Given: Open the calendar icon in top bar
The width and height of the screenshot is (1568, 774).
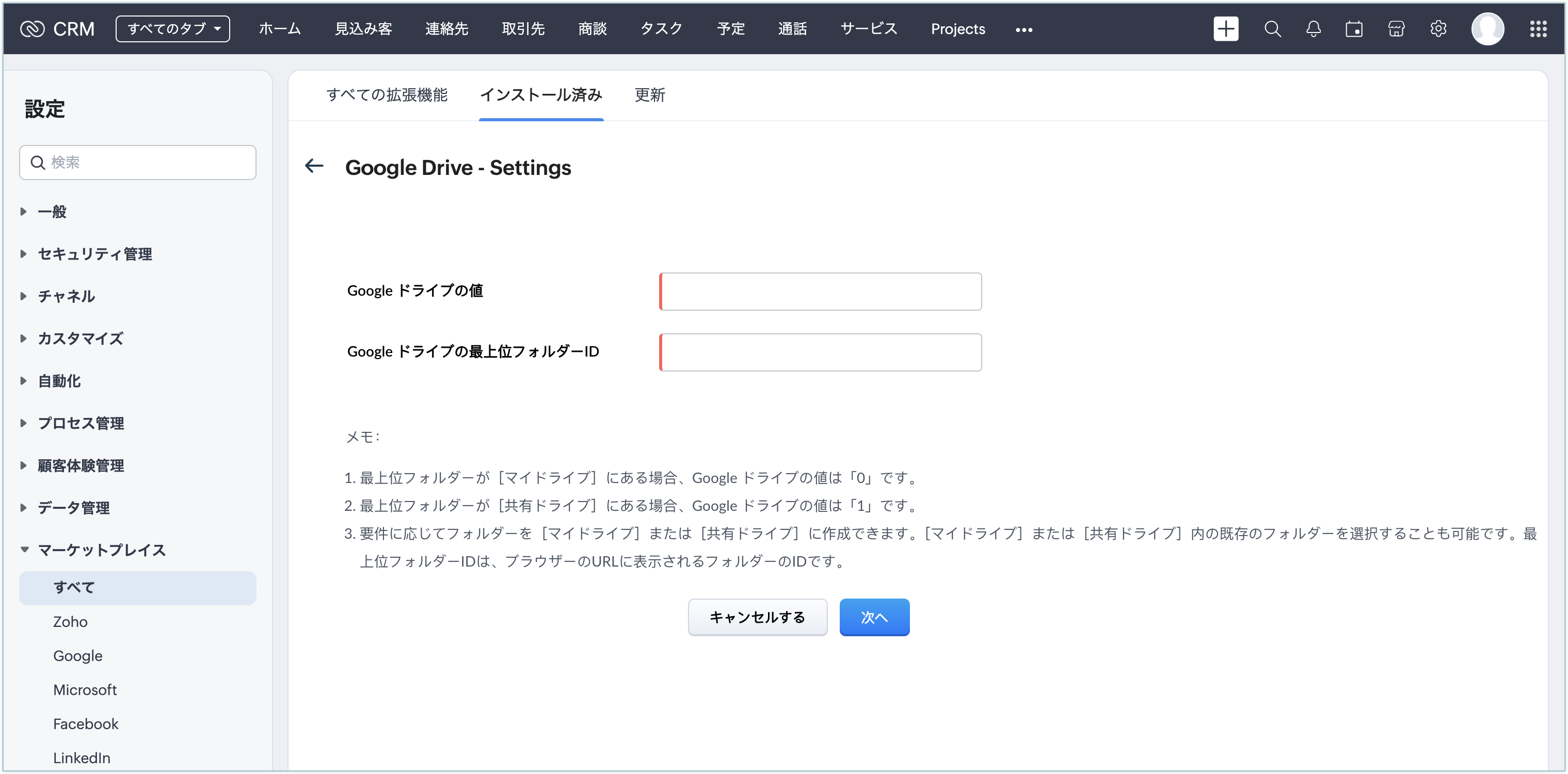Looking at the screenshot, I should [x=1354, y=28].
